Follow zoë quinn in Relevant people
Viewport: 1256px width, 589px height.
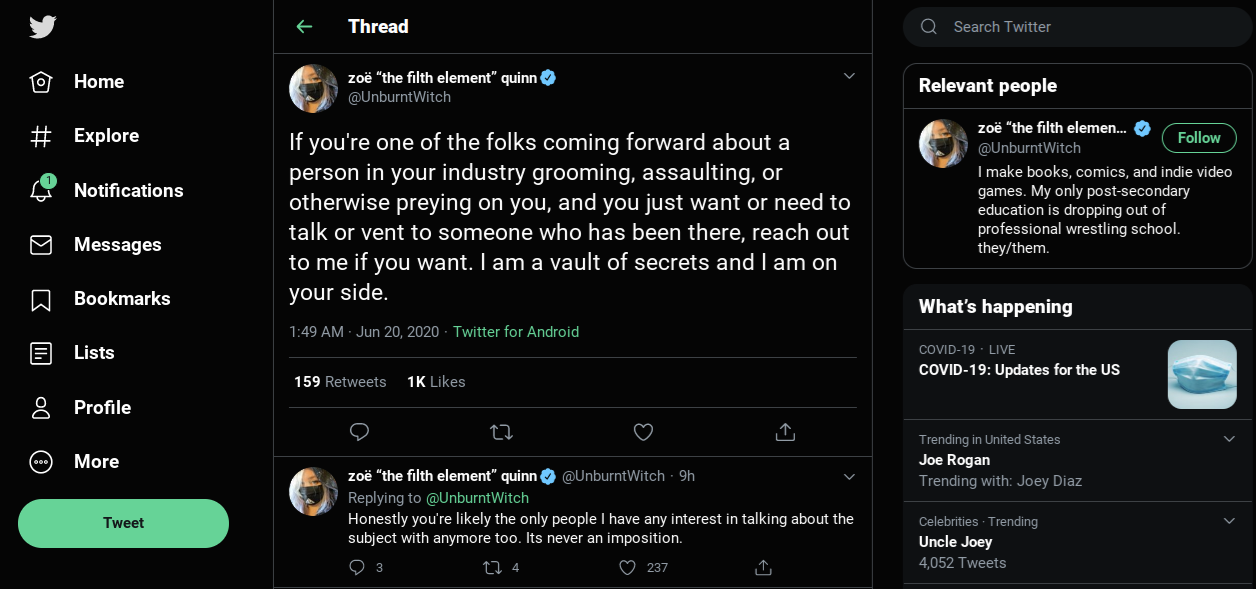click(1199, 138)
